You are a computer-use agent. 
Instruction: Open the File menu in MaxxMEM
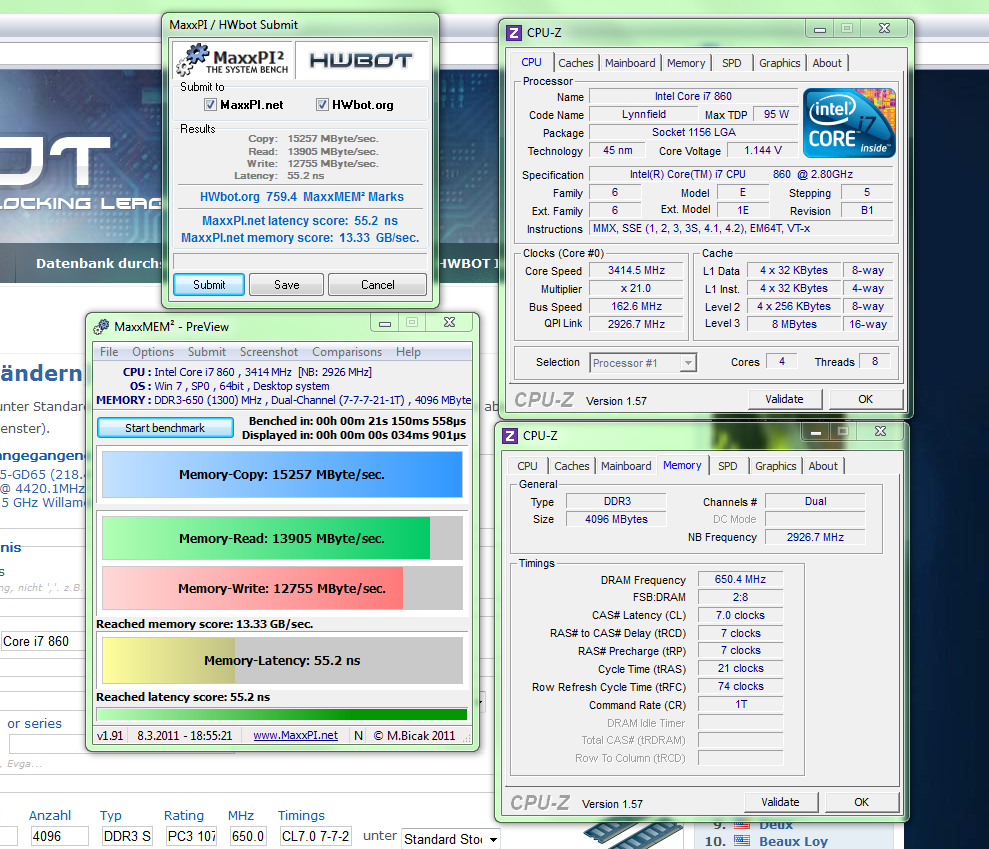109,352
